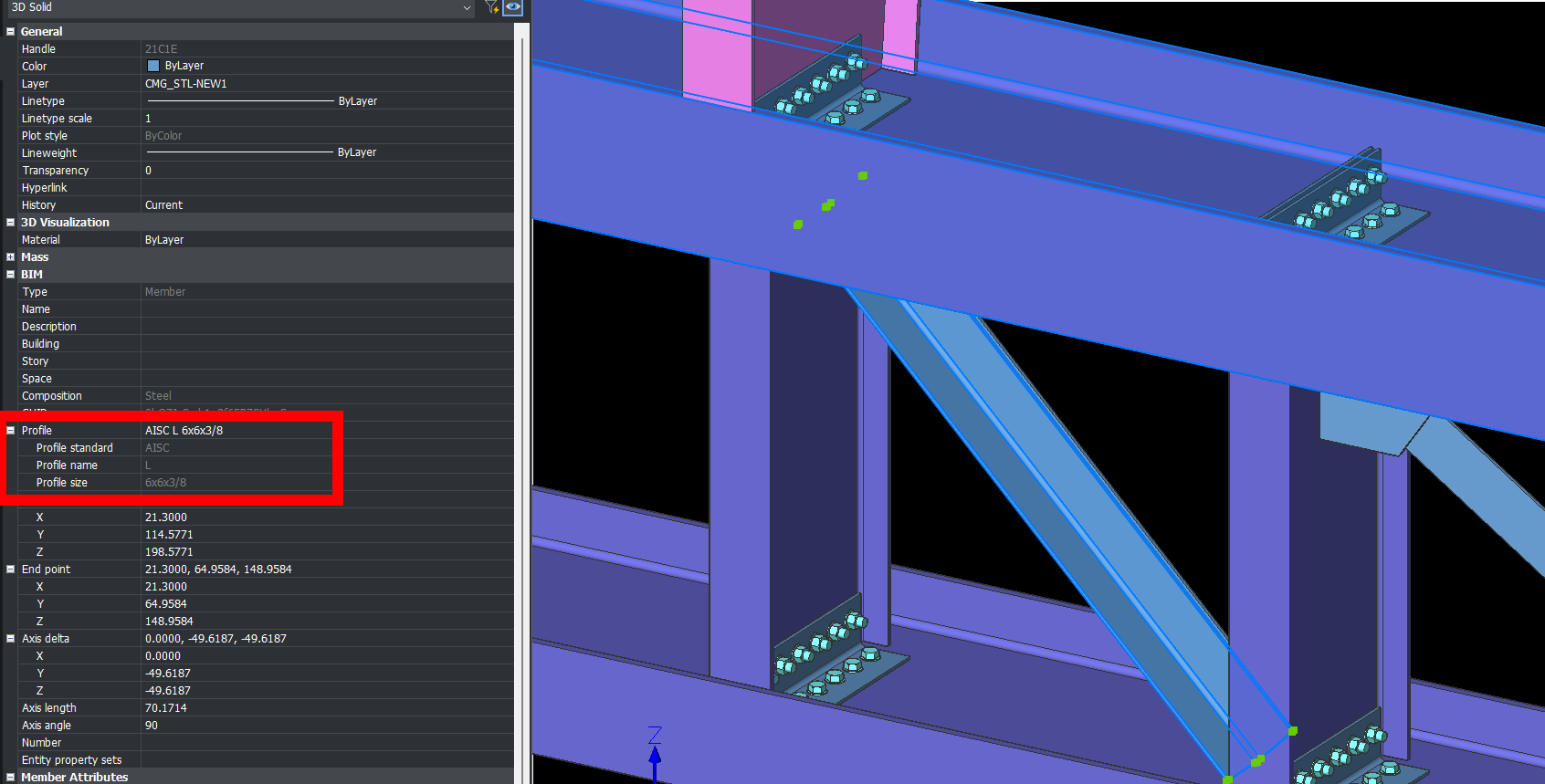Edit the Linetype scale value

pyautogui.click(x=327, y=119)
